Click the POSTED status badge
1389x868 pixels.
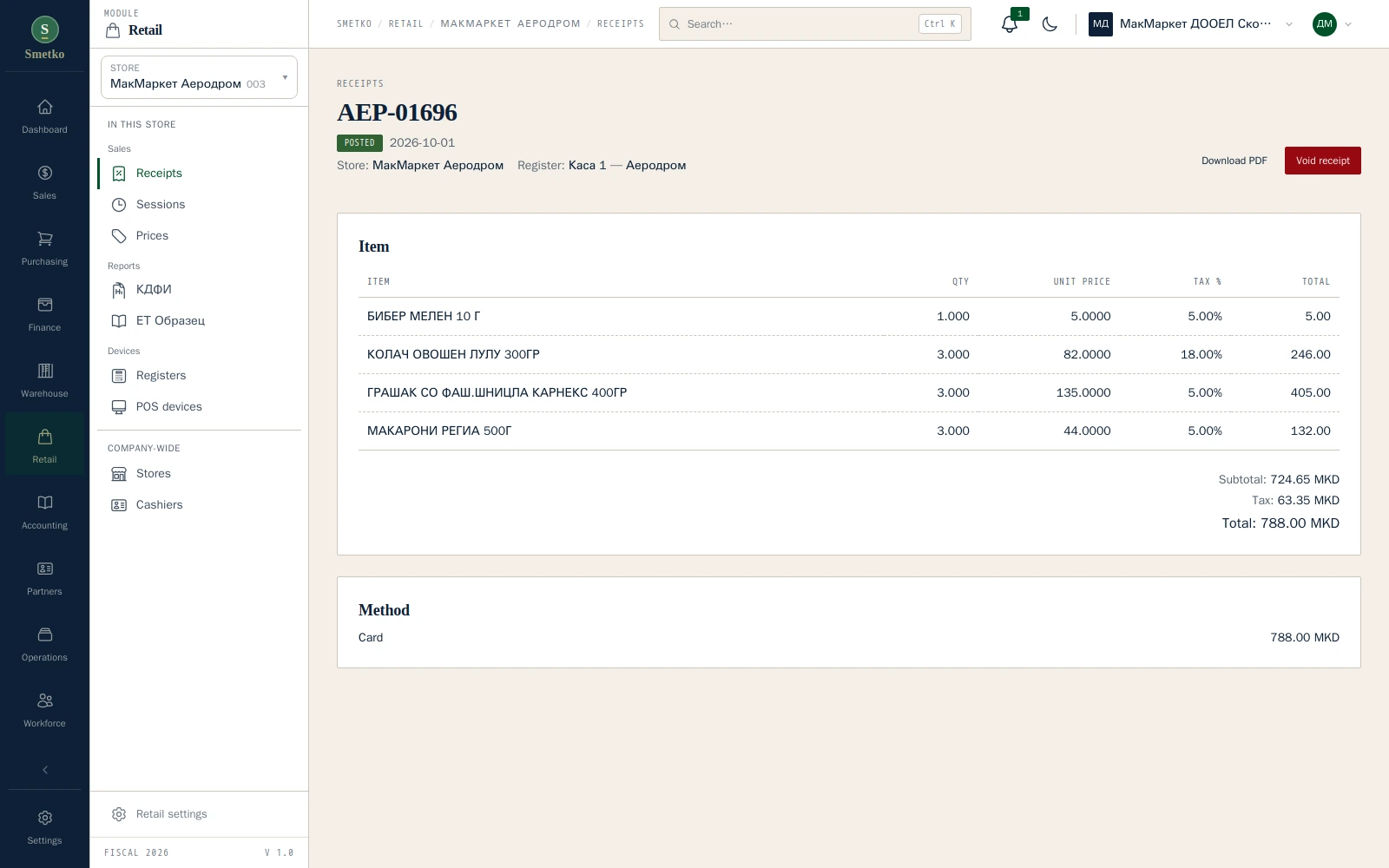pyautogui.click(x=359, y=143)
